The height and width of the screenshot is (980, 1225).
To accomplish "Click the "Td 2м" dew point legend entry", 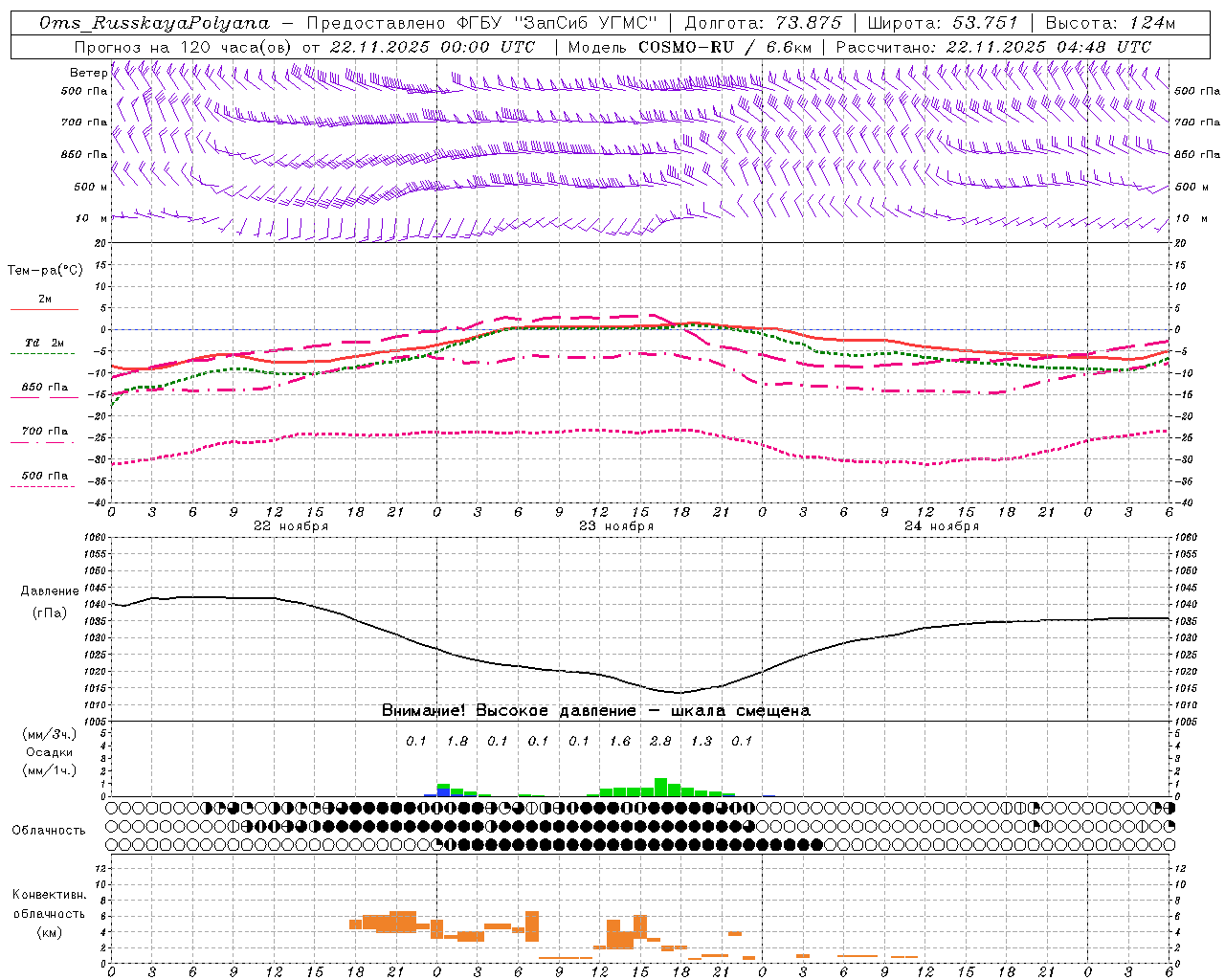I will coord(44,343).
